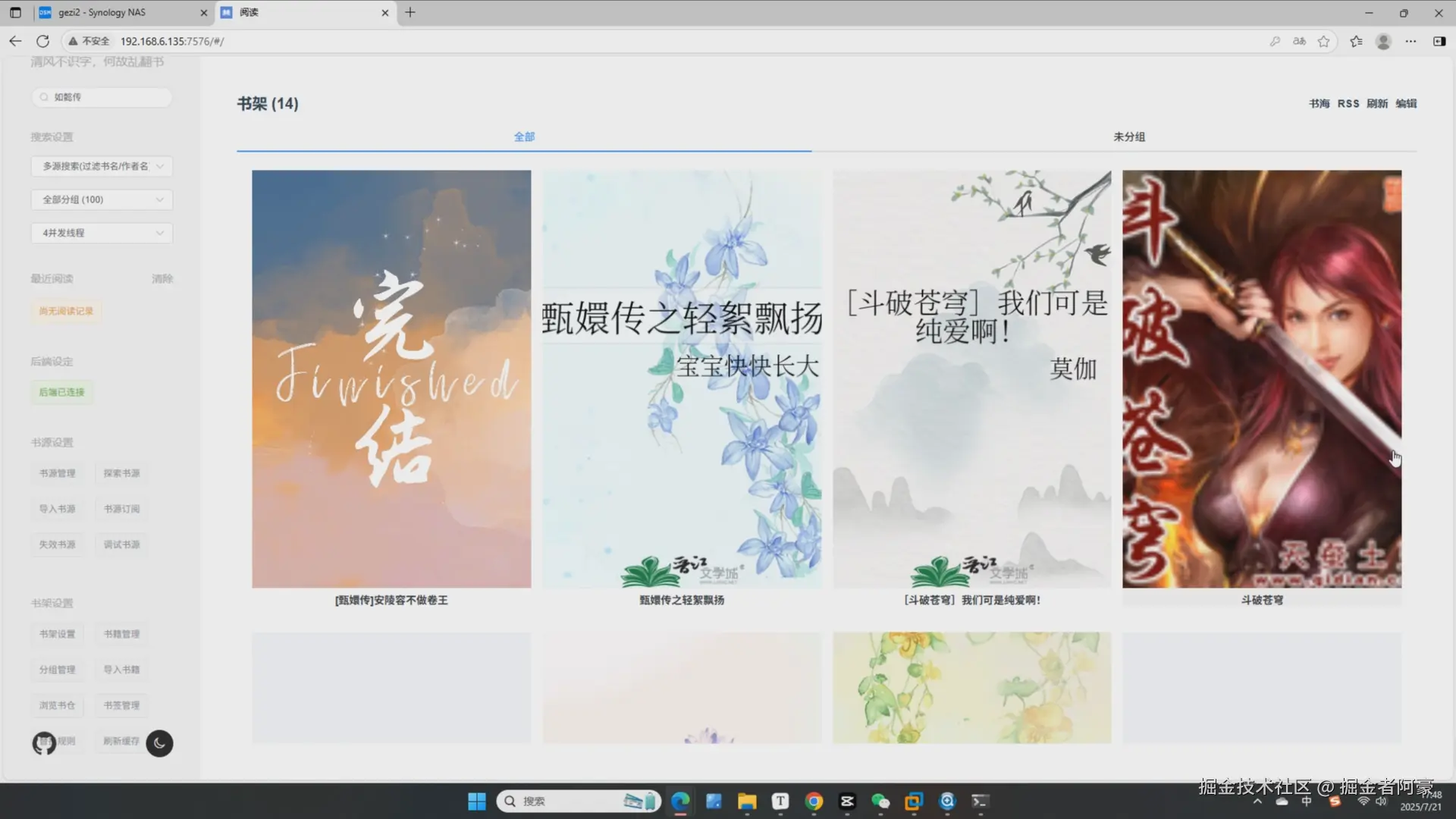Open the 全部分组 (100) group dropdown
Screen dimensions: 1456x819
102,199
